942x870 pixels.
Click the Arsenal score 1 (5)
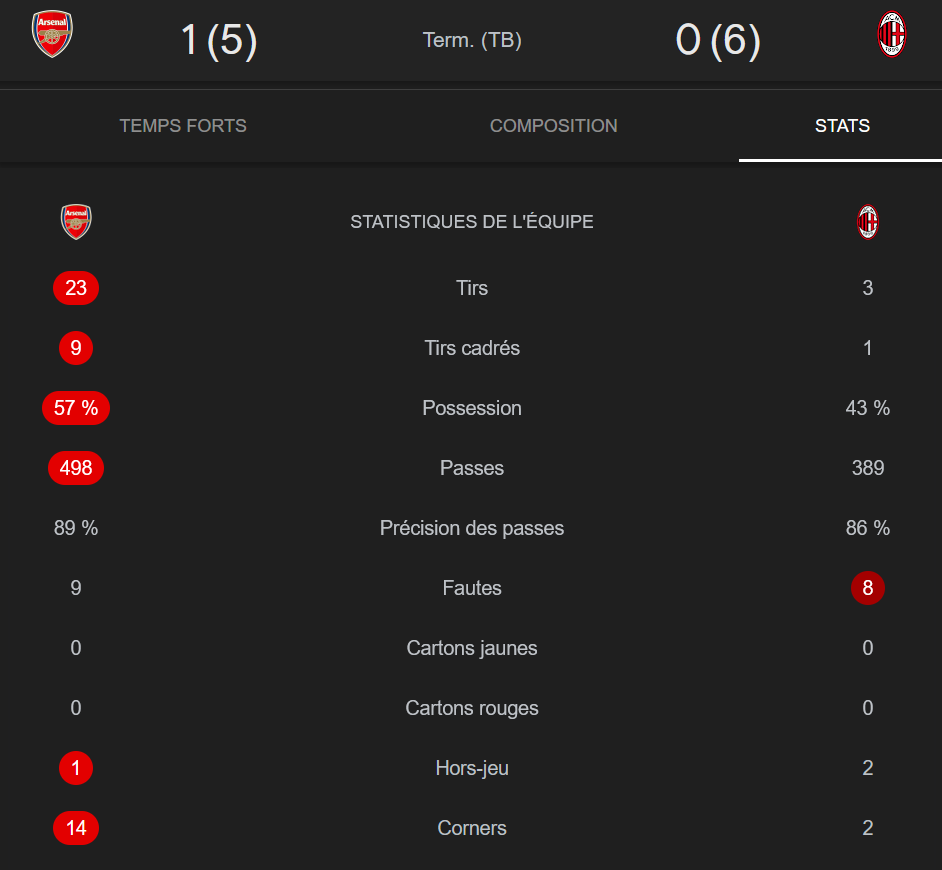219,41
